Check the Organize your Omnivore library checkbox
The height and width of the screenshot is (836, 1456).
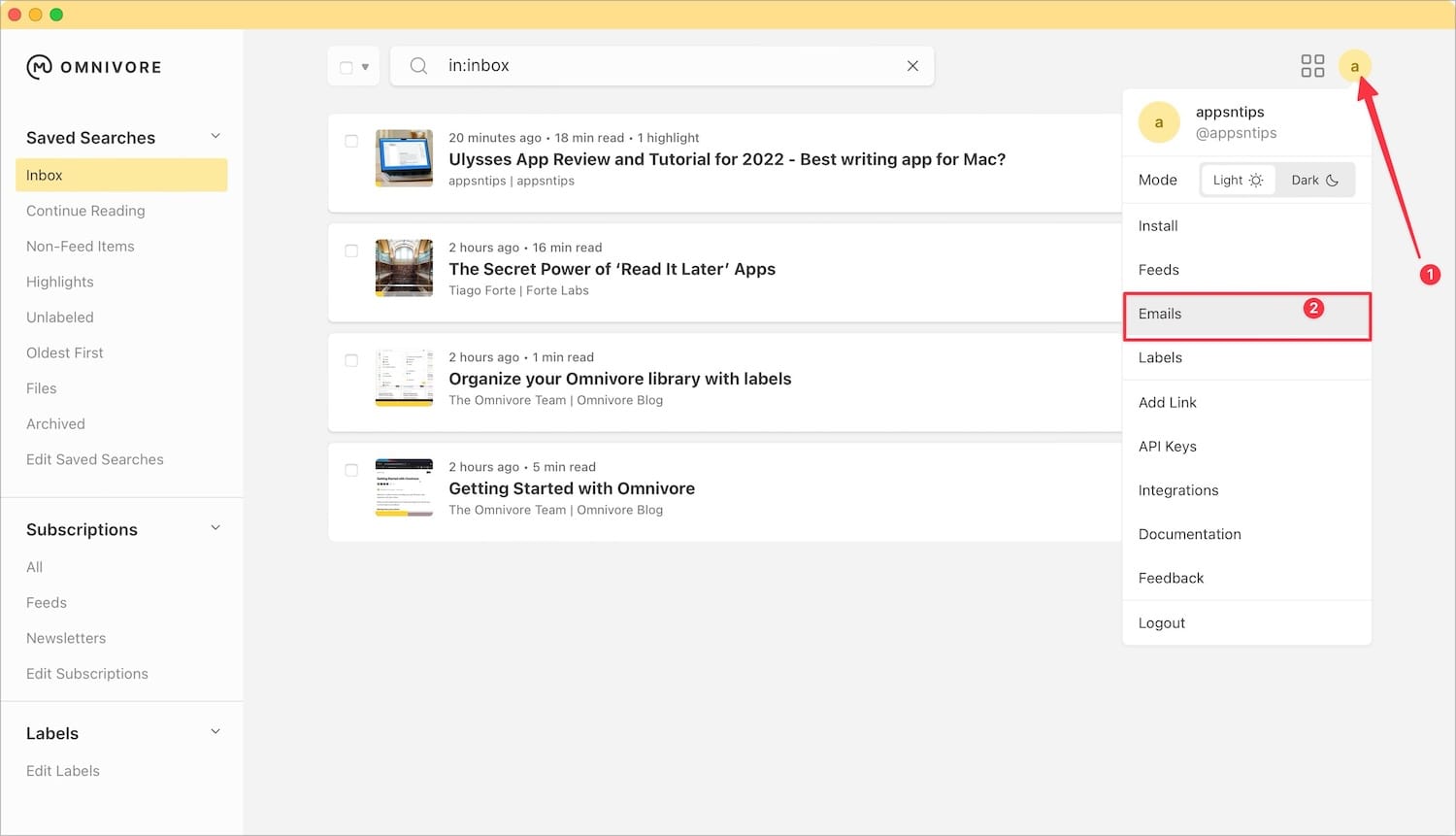pos(351,360)
